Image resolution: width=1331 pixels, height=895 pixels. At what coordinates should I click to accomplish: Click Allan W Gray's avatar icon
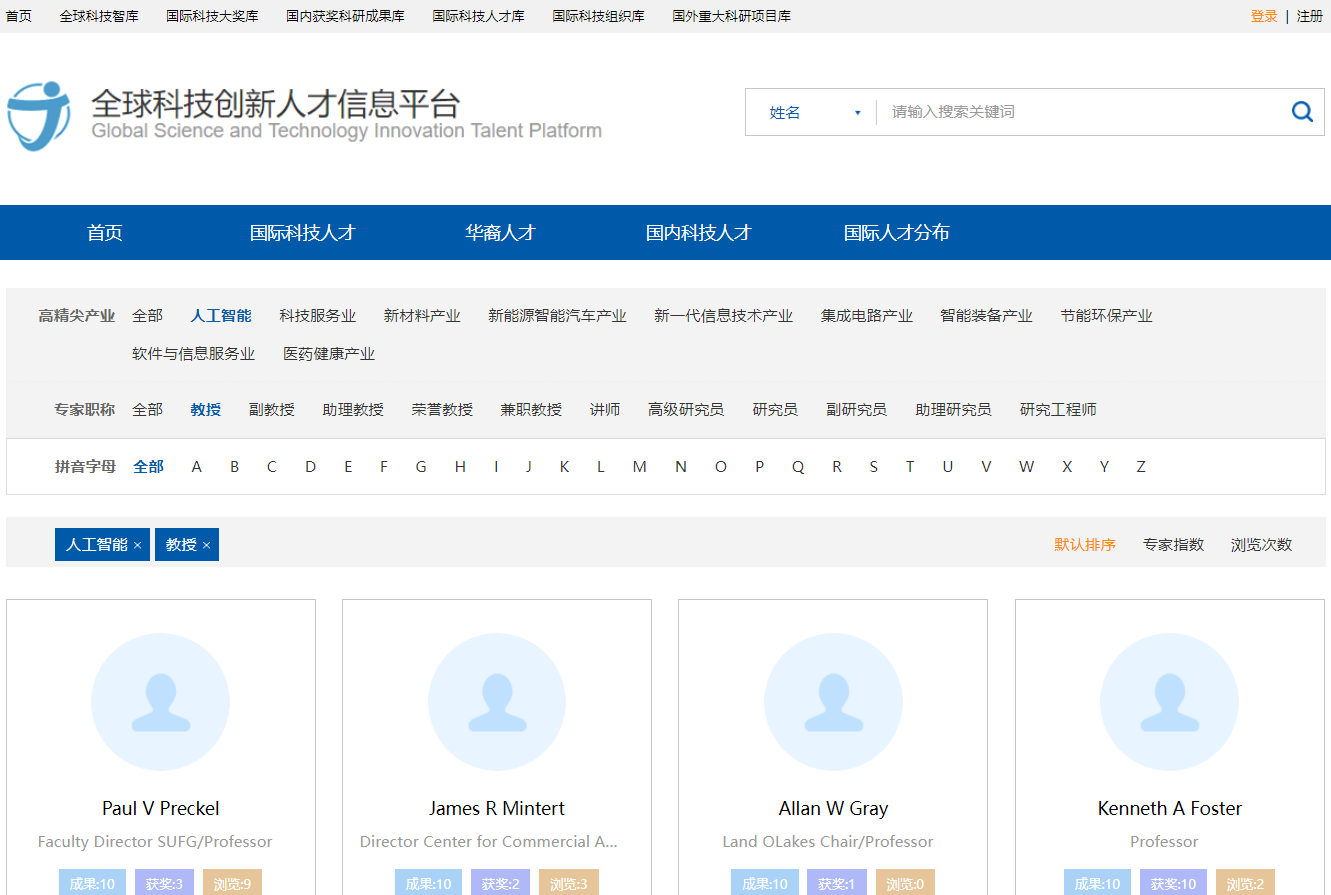coord(833,702)
